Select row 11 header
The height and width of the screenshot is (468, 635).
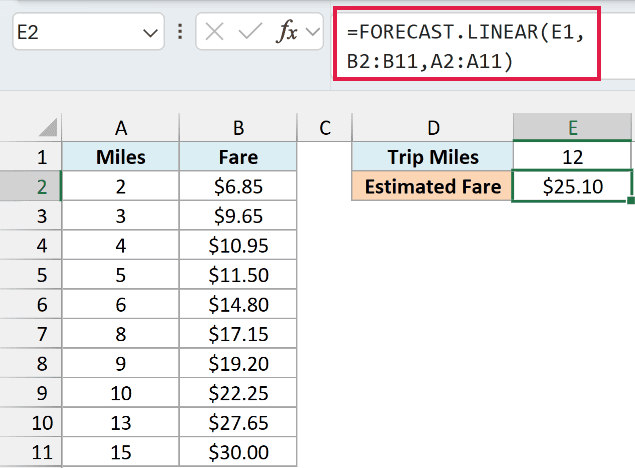point(31,452)
